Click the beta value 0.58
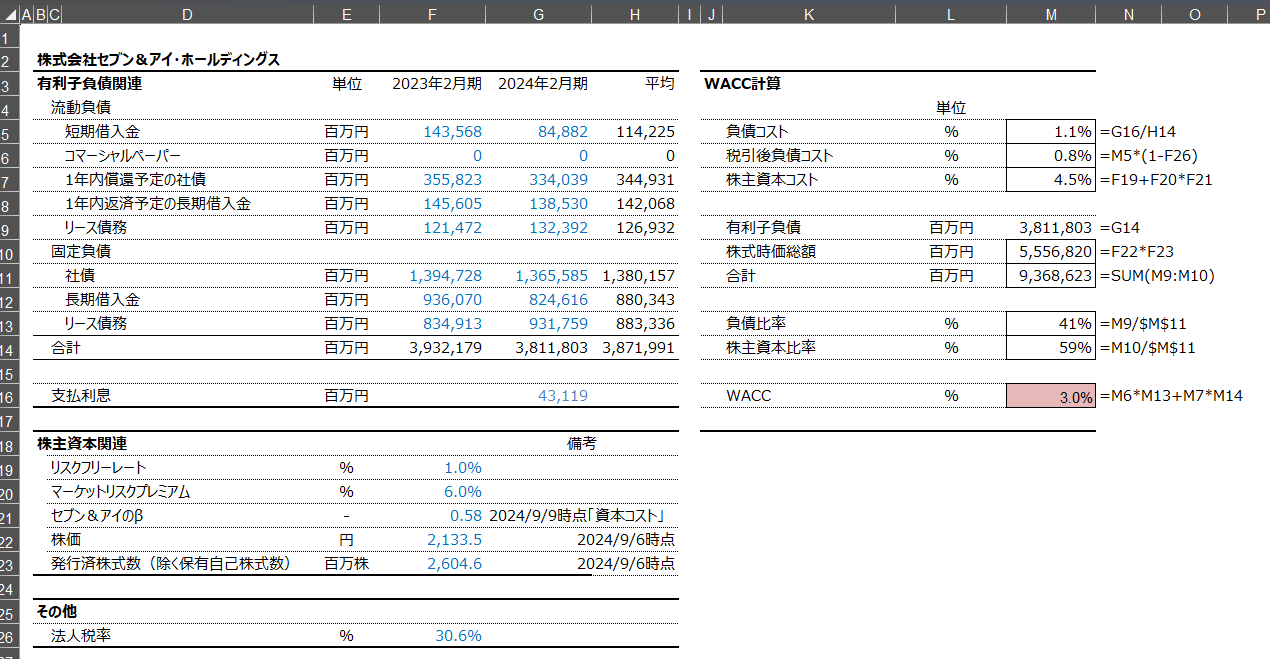The height and width of the screenshot is (659, 1270). [466, 516]
